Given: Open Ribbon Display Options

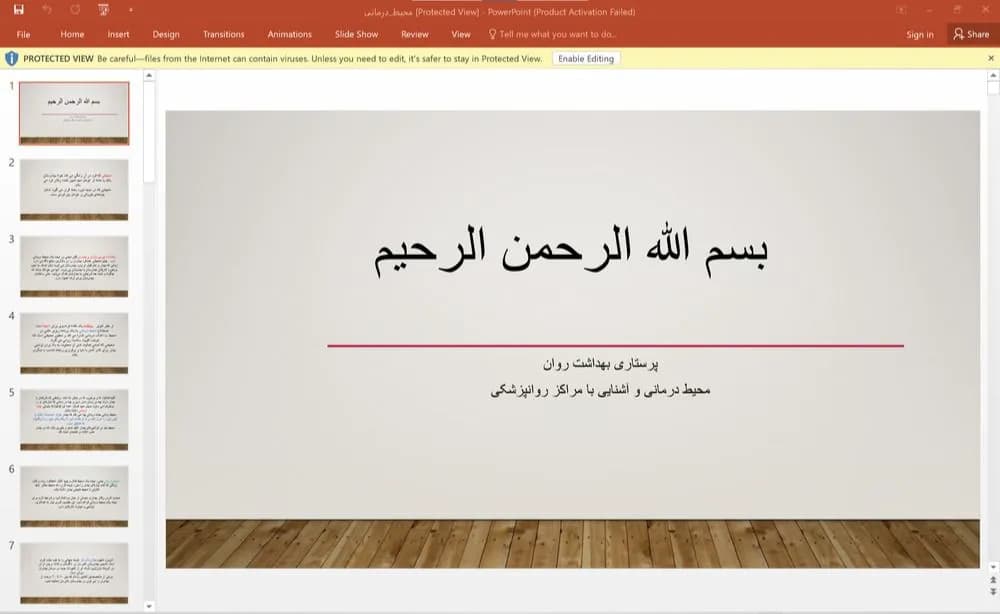Looking at the screenshot, I should 901,10.
